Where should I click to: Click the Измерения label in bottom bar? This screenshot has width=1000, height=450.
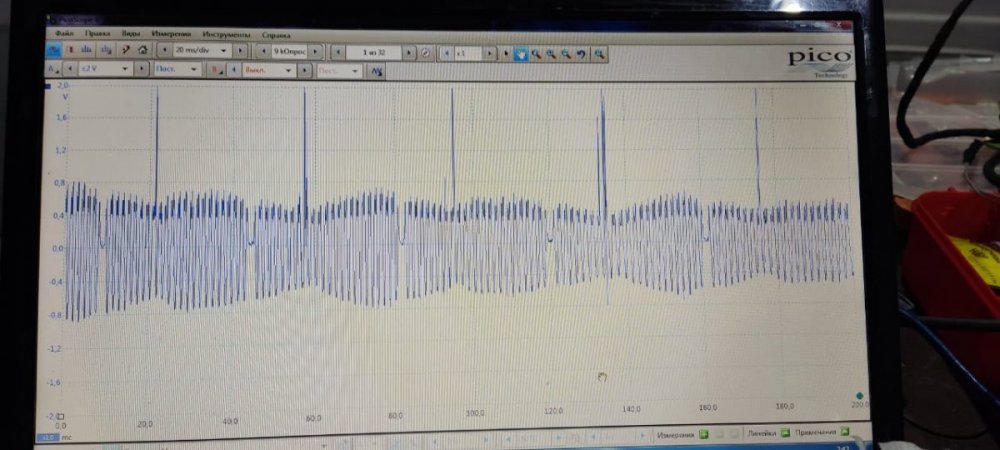point(675,435)
